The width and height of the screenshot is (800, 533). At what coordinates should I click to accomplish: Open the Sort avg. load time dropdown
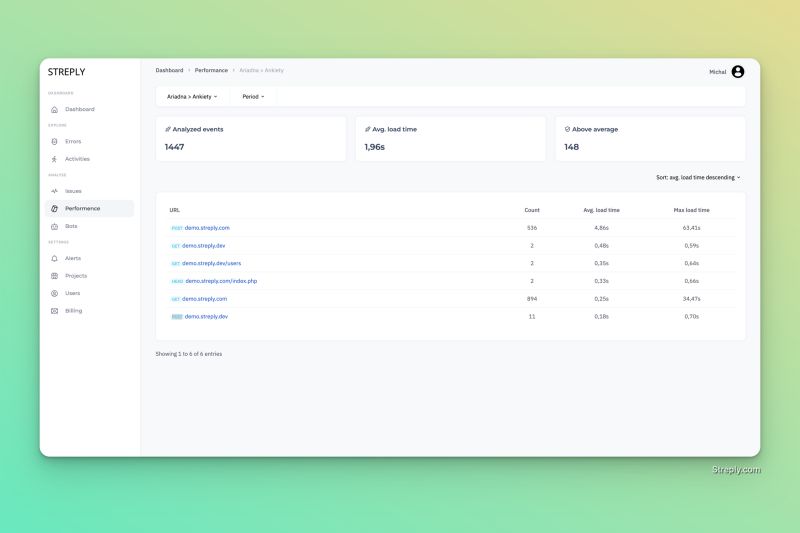pos(698,177)
